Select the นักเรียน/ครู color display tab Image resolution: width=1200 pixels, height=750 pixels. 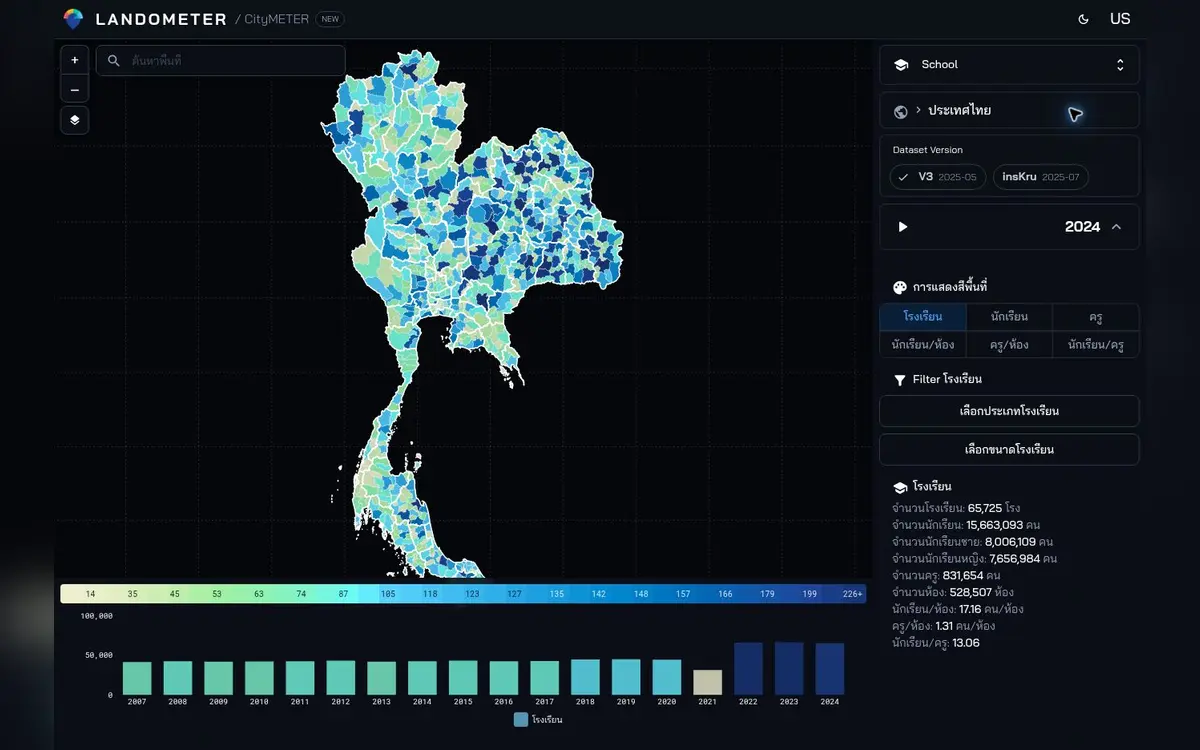pos(1096,345)
